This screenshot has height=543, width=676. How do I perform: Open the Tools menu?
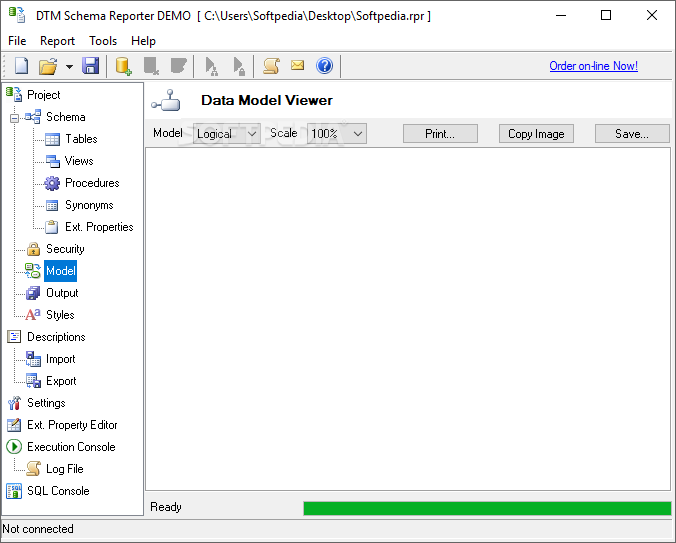pos(103,41)
